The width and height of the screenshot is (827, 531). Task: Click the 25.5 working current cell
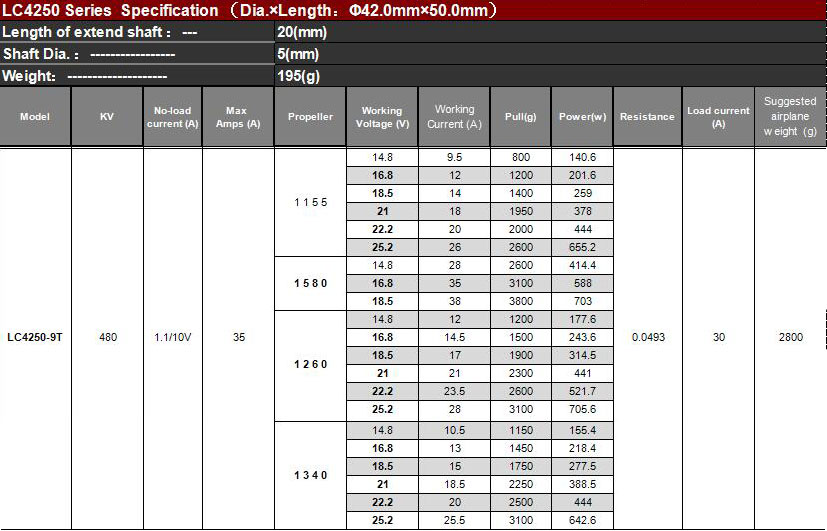[x=454, y=520]
